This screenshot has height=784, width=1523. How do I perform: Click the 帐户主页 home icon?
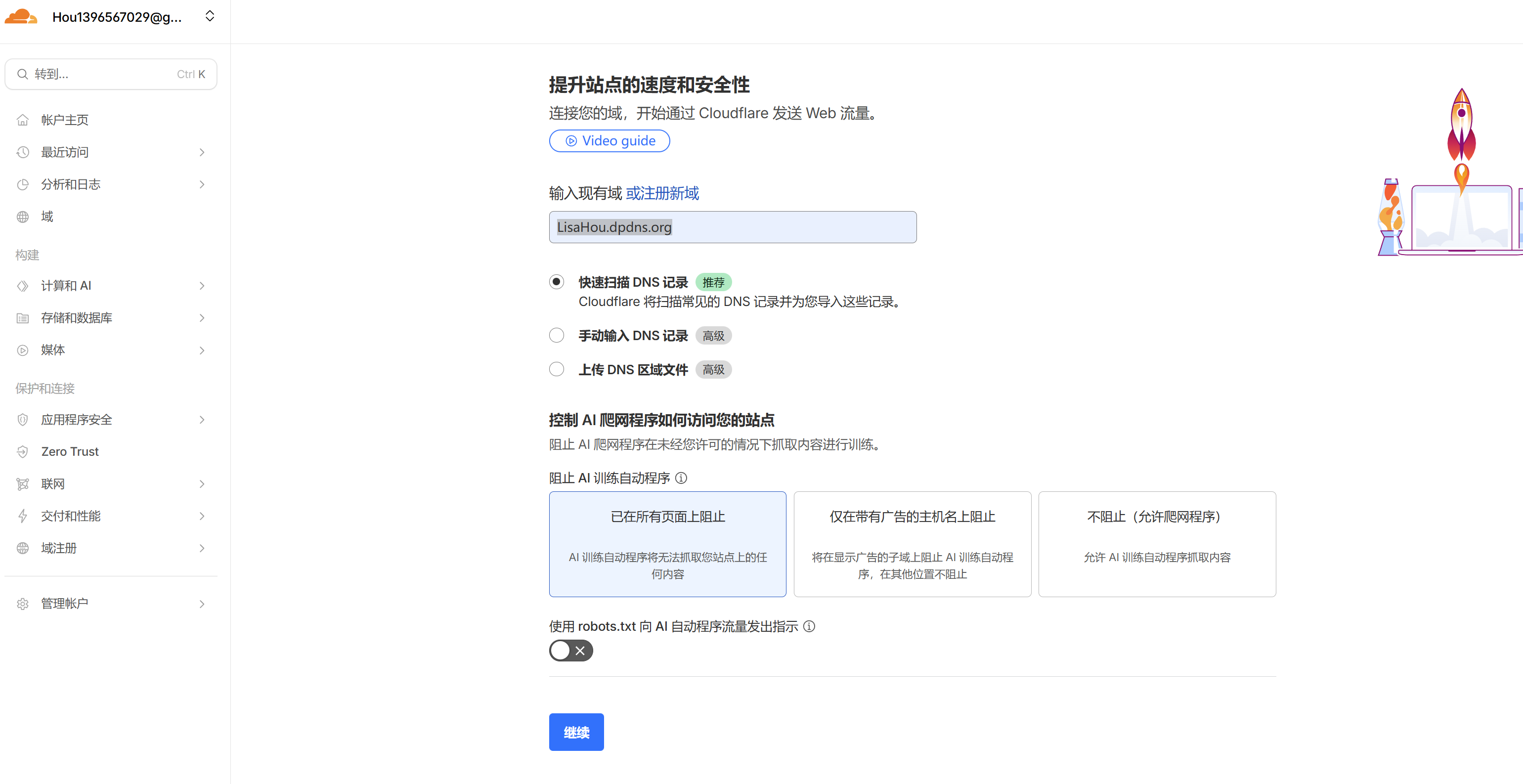click(22, 120)
